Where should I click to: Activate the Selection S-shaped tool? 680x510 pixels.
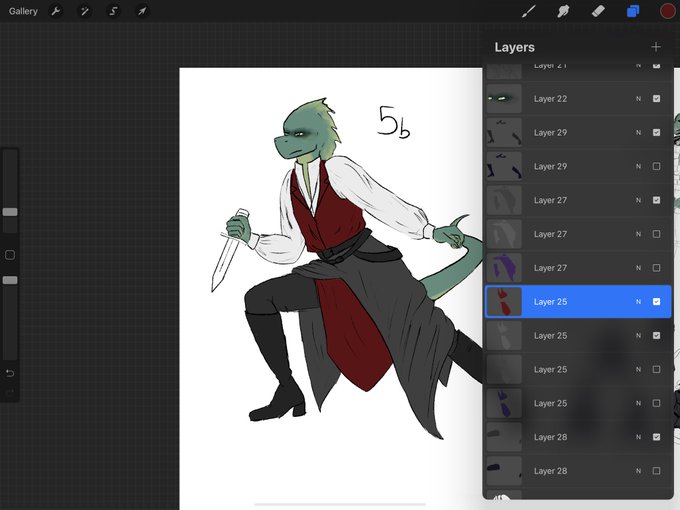tap(113, 11)
